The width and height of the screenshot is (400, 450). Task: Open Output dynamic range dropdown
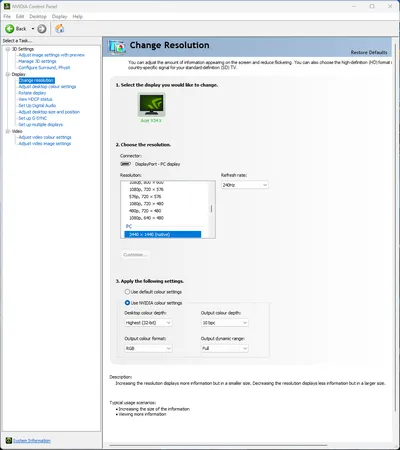coord(225,348)
